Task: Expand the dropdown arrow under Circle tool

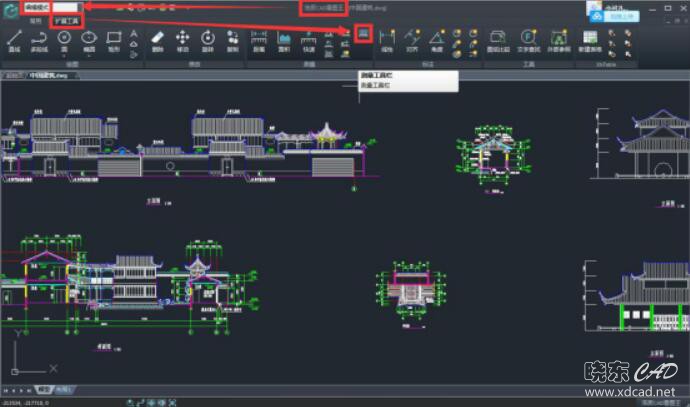Action: tap(64, 55)
